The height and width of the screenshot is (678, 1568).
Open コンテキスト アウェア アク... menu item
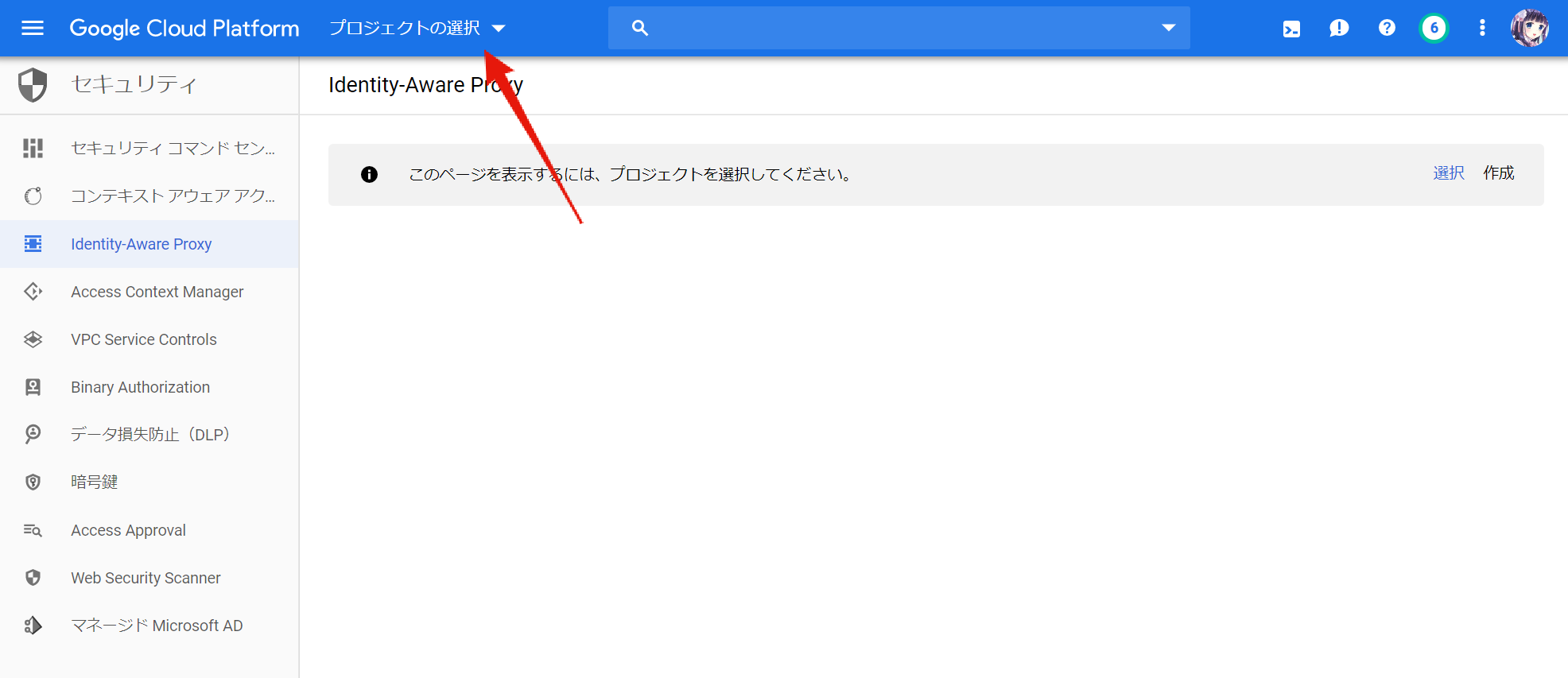pos(149,196)
